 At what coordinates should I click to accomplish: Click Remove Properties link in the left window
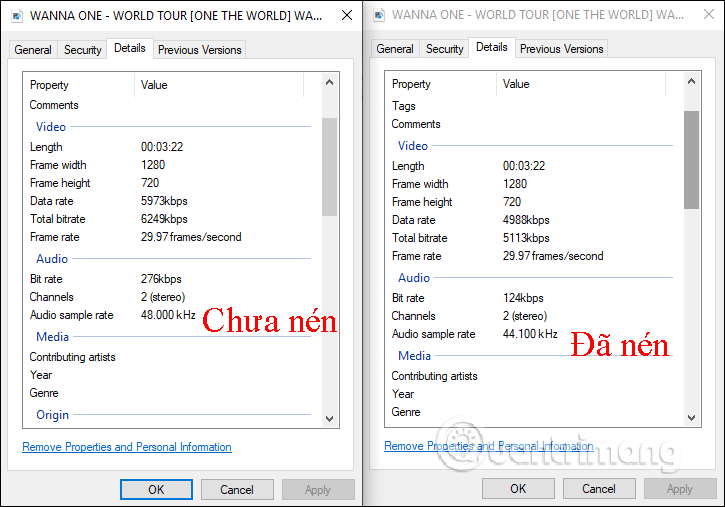click(x=127, y=447)
